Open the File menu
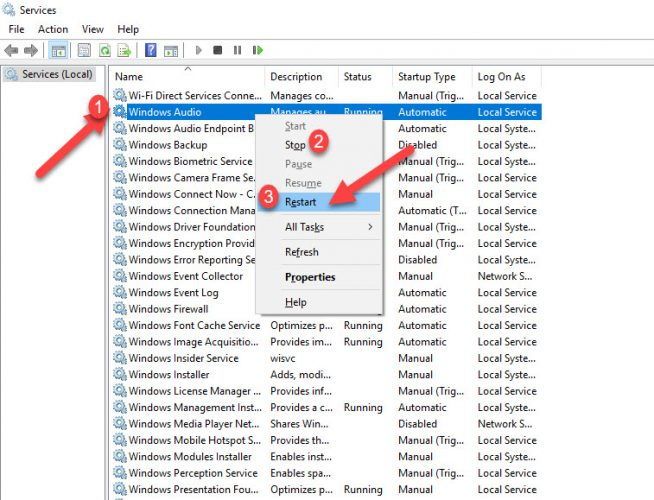The image size is (654, 500). 16,29
